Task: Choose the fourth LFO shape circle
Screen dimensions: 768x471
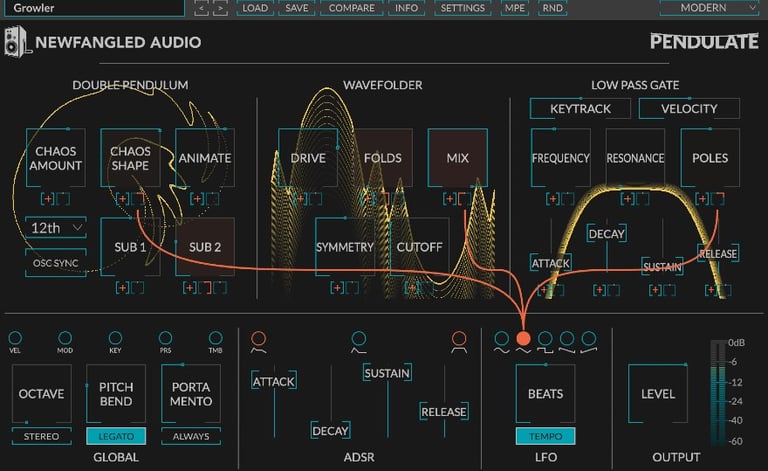Action: (x=567, y=338)
